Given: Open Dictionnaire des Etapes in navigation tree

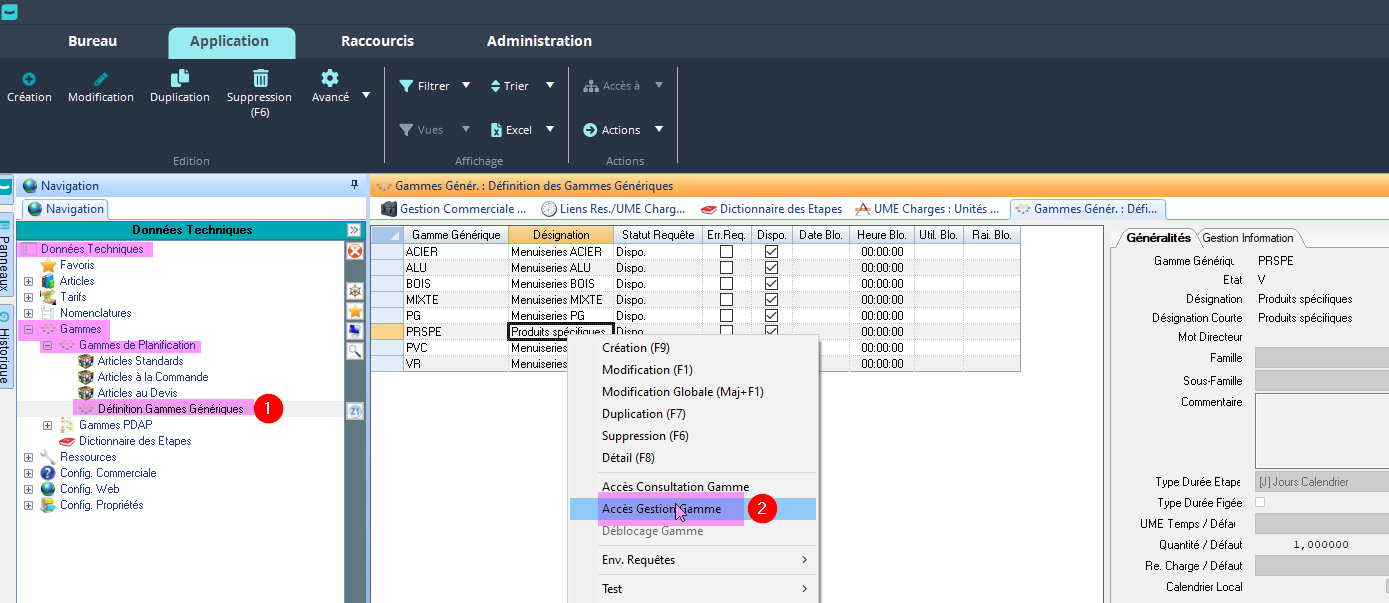Looking at the screenshot, I should click(x=135, y=441).
